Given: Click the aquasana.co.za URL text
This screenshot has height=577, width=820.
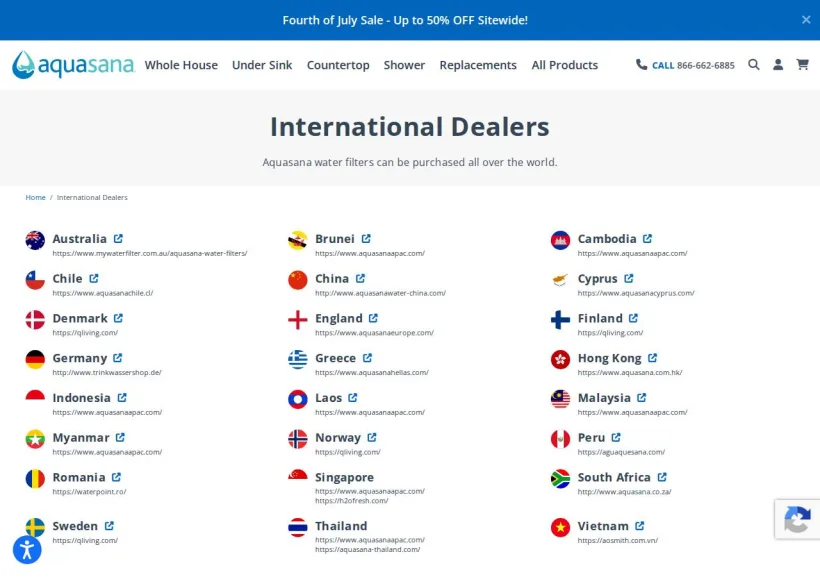Looking at the screenshot, I should (624, 492).
